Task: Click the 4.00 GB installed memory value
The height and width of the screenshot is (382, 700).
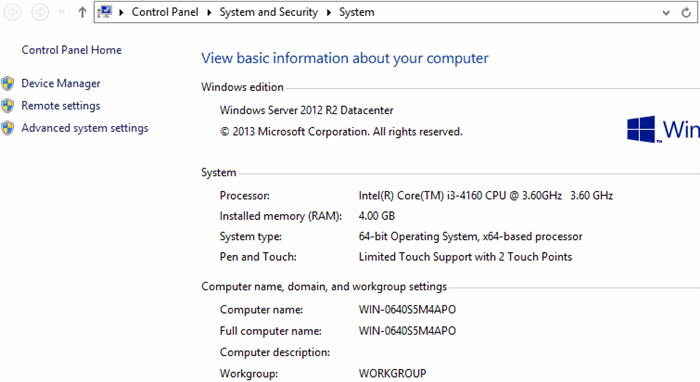Action: (x=377, y=216)
